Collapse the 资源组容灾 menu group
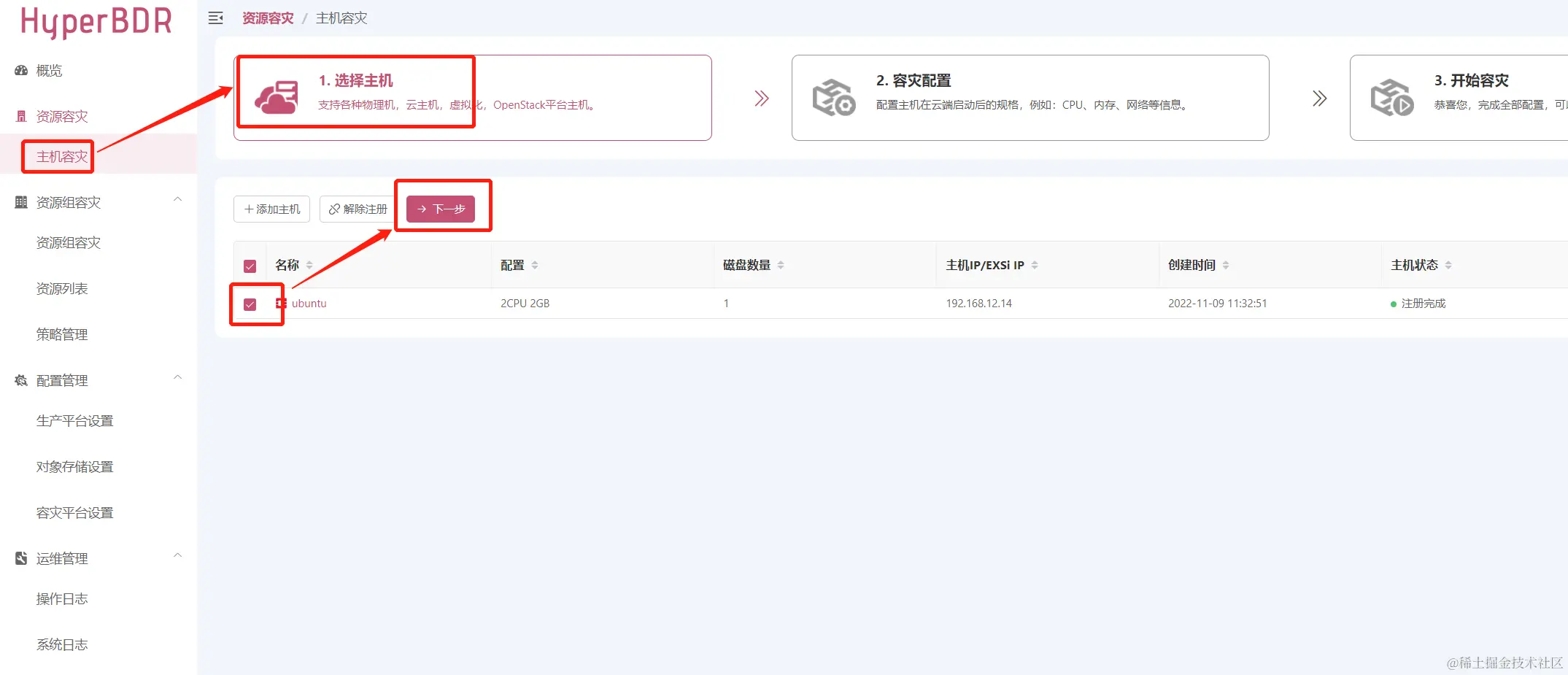The image size is (1568, 675). click(177, 199)
